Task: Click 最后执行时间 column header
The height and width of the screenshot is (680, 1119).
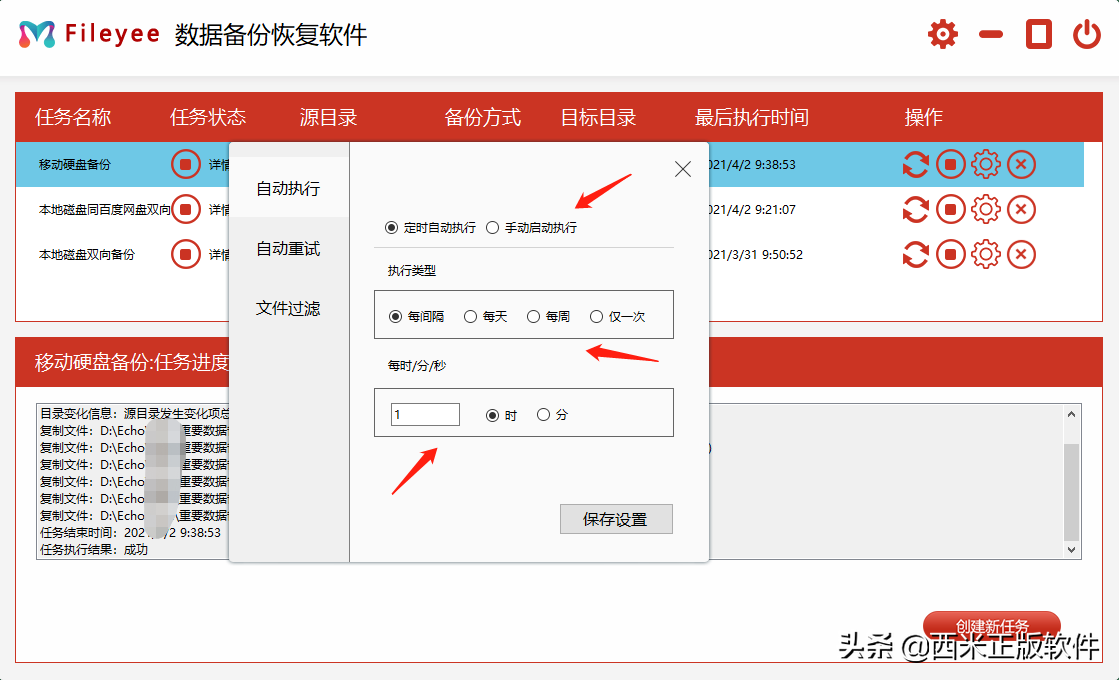Action: click(x=751, y=117)
